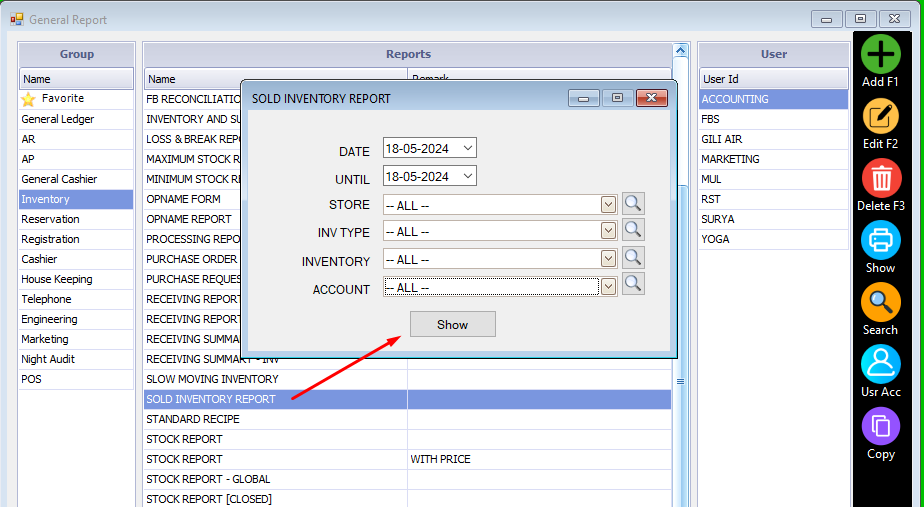924x507 pixels.
Task: Select Night Audit group
Action: pyautogui.click(x=76, y=360)
